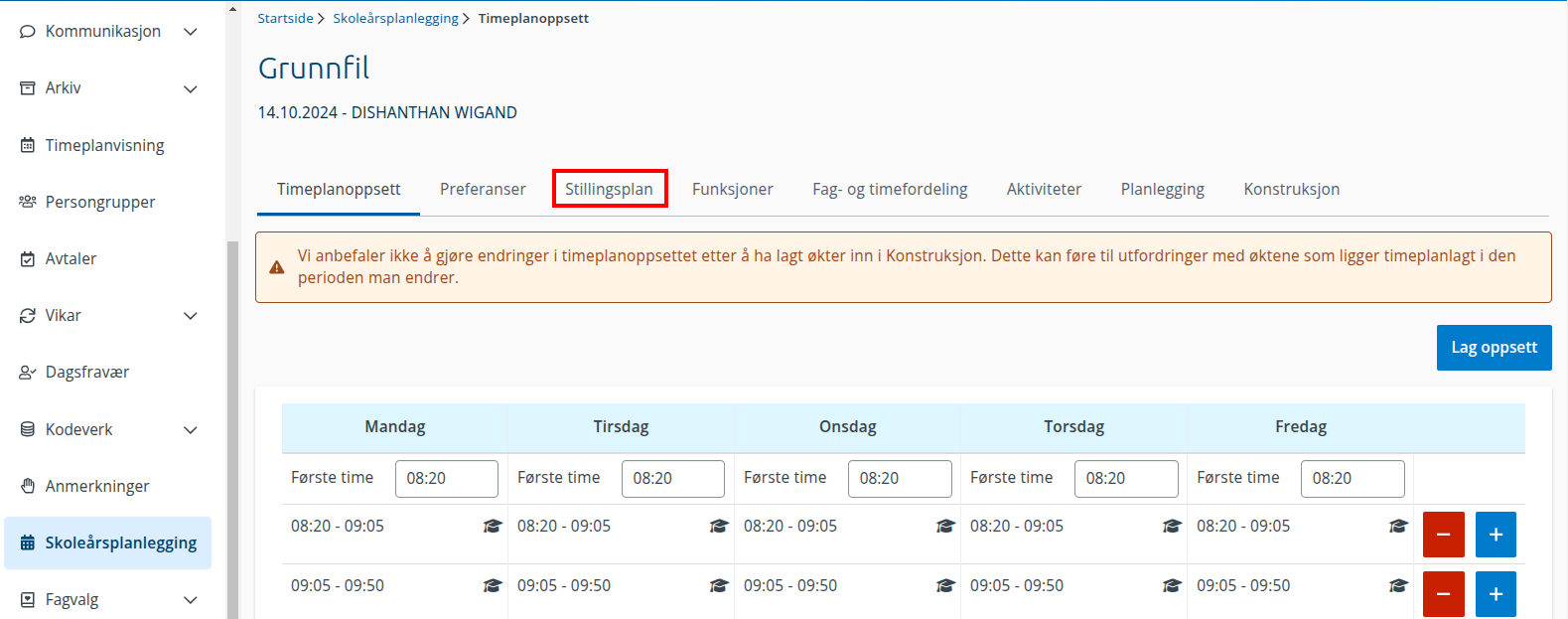The height and width of the screenshot is (619, 1568).
Task: Open the Aktiviteter tab
Action: [x=1044, y=189]
